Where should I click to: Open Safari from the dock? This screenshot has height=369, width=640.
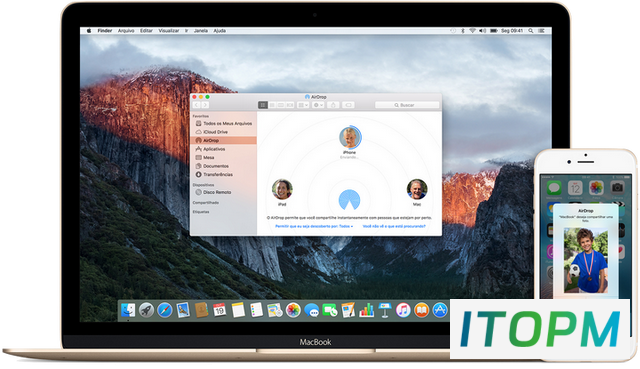[x=165, y=310]
